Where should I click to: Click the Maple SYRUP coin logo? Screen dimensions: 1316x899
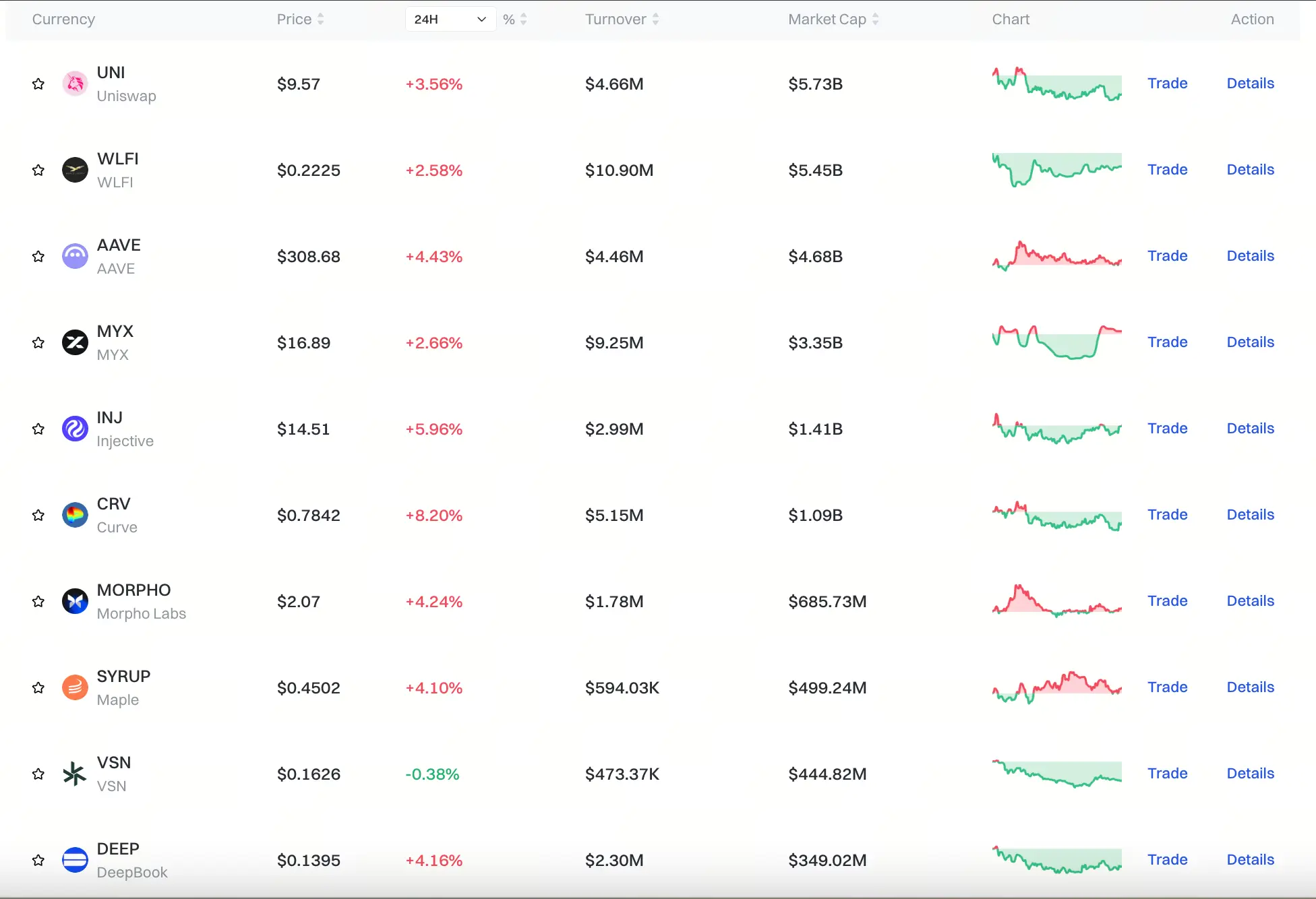pos(75,687)
